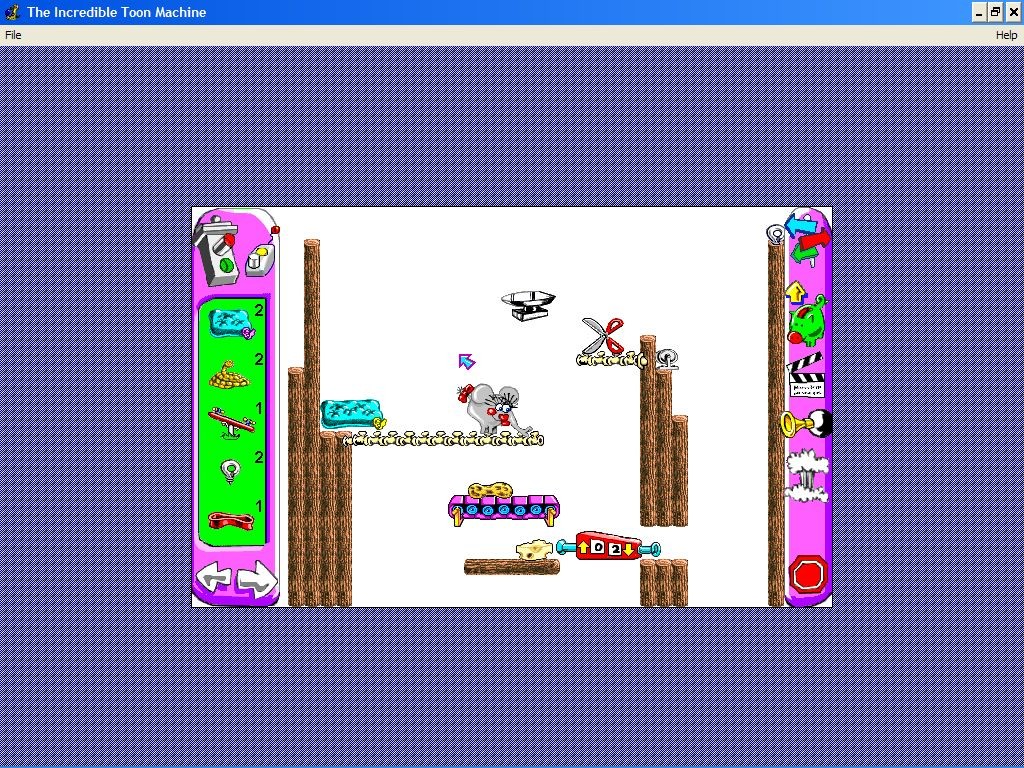Close The Incredible Toon Machine window
Image resolution: width=1024 pixels, height=768 pixels.
pyautogui.click(x=1012, y=12)
